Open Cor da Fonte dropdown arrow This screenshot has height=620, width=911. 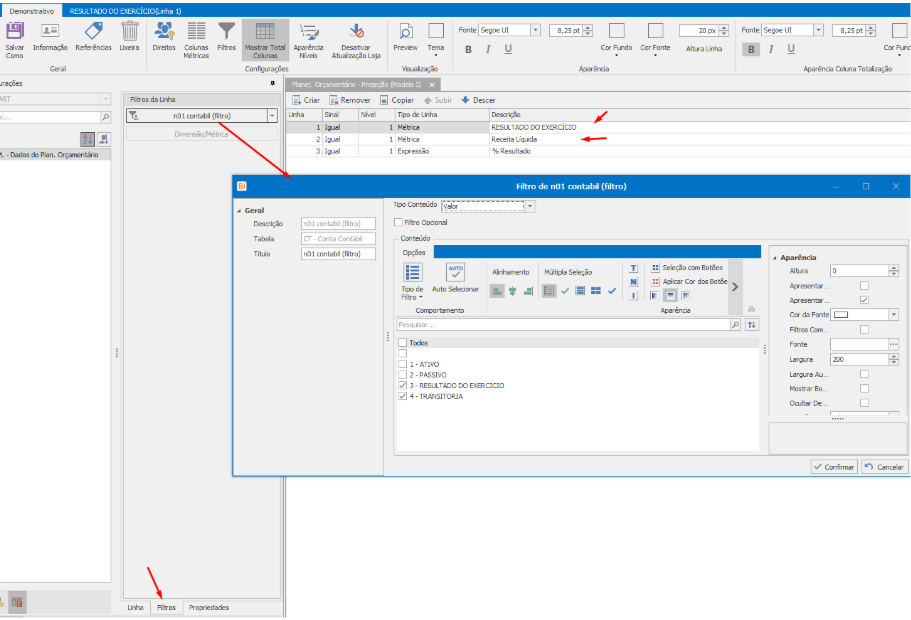click(x=894, y=314)
